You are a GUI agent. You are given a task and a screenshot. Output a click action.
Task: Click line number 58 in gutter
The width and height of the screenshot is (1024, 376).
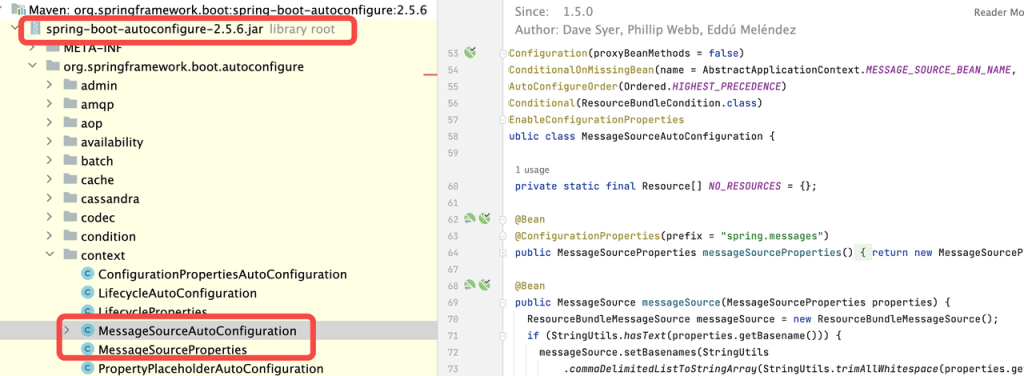click(x=453, y=136)
